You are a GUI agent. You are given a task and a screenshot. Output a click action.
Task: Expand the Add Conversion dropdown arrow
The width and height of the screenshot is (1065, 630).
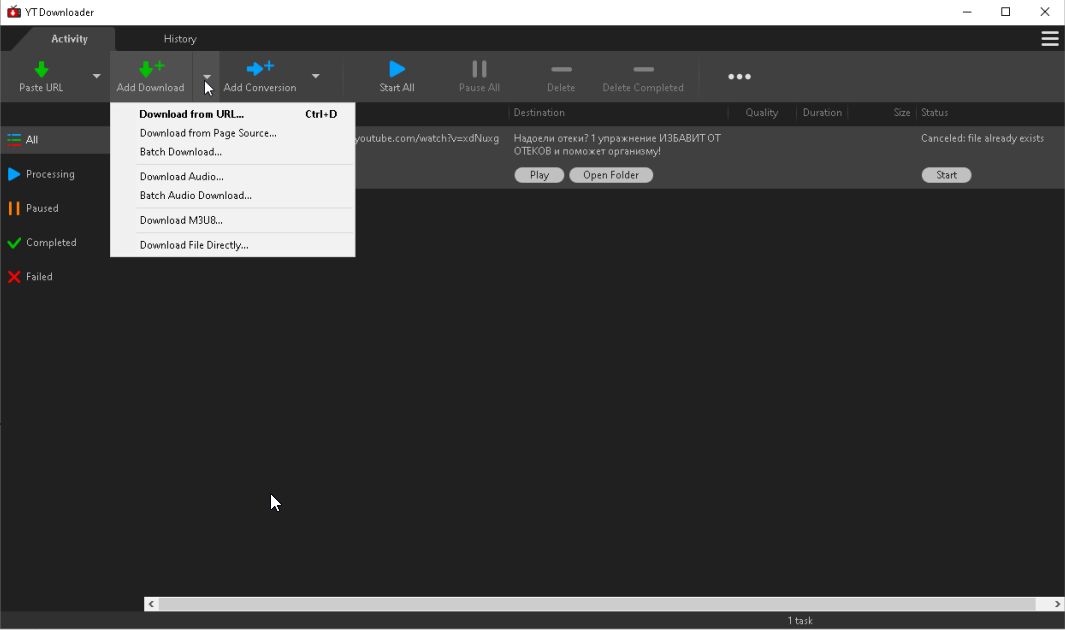tap(316, 76)
